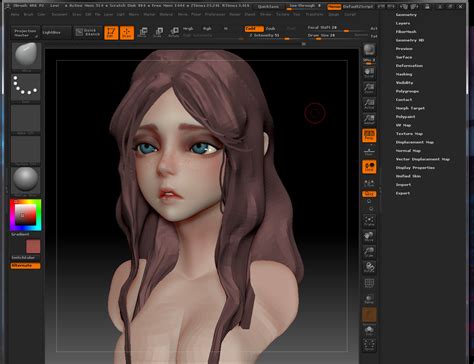Open the Projection Master button
474x364 pixels.
point(25,32)
